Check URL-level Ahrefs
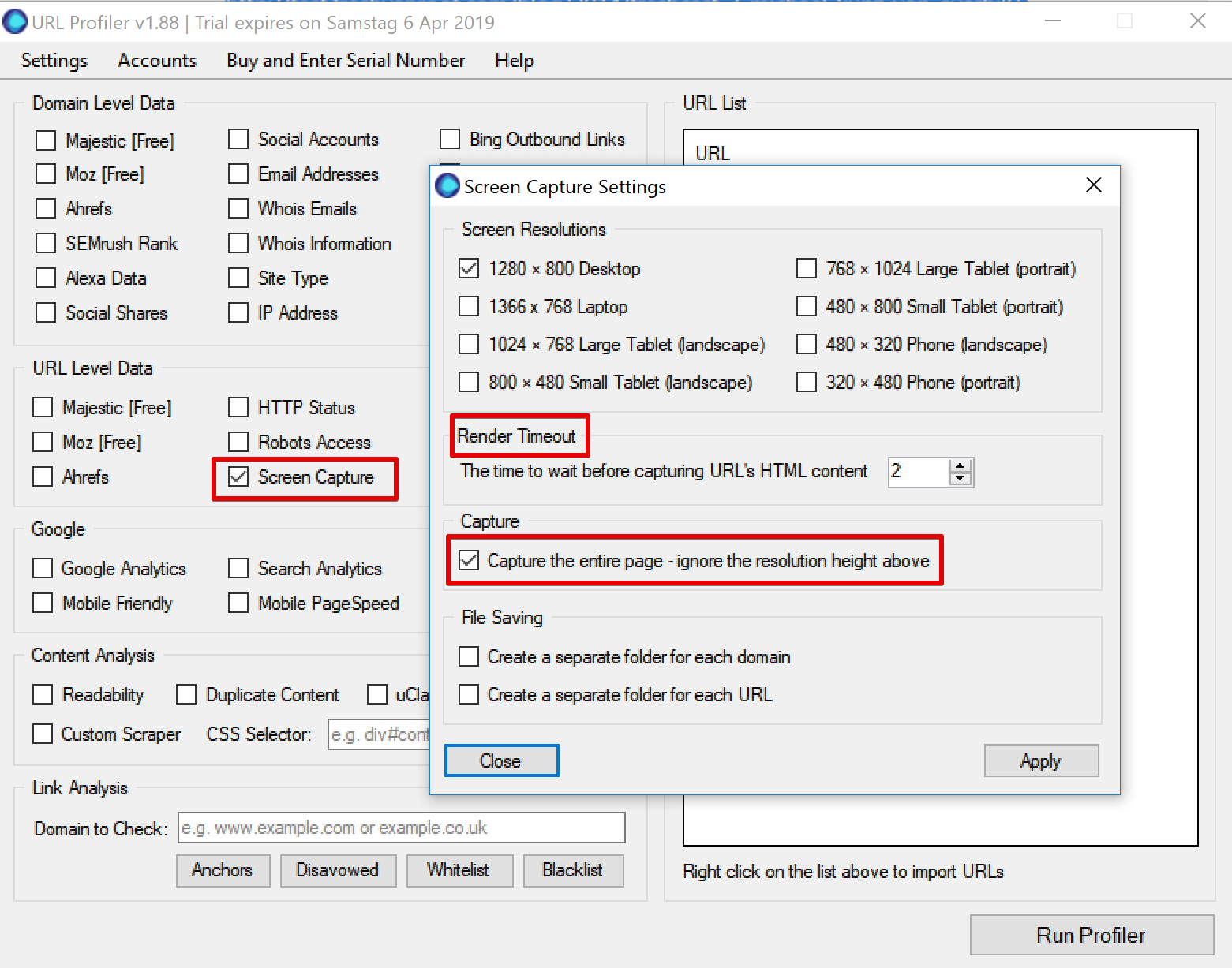 (x=43, y=477)
